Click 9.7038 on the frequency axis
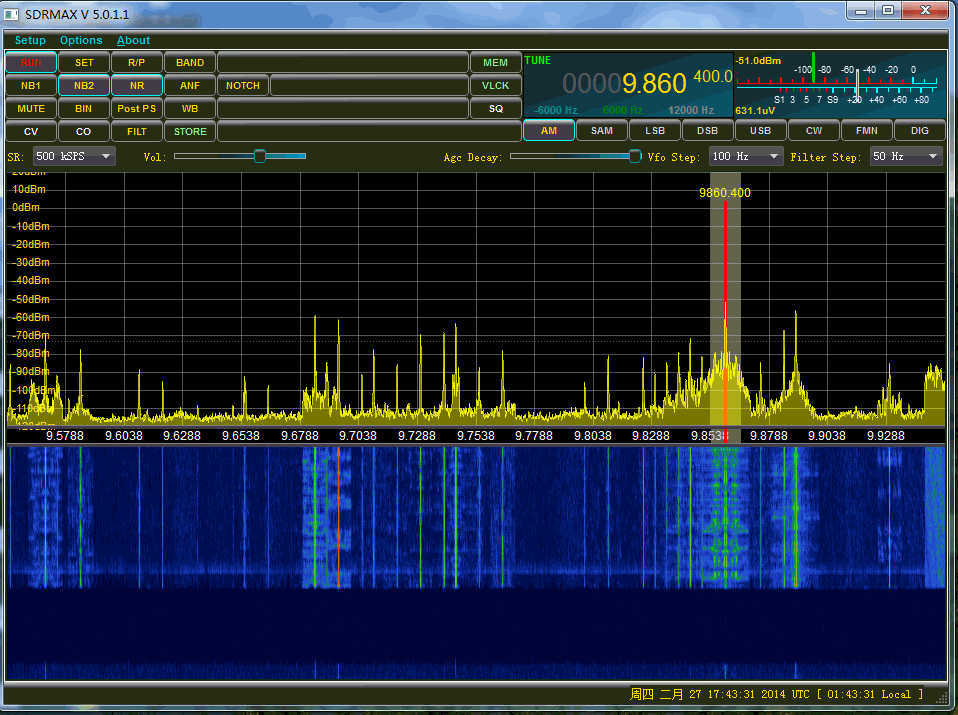 [x=358, y=436]
